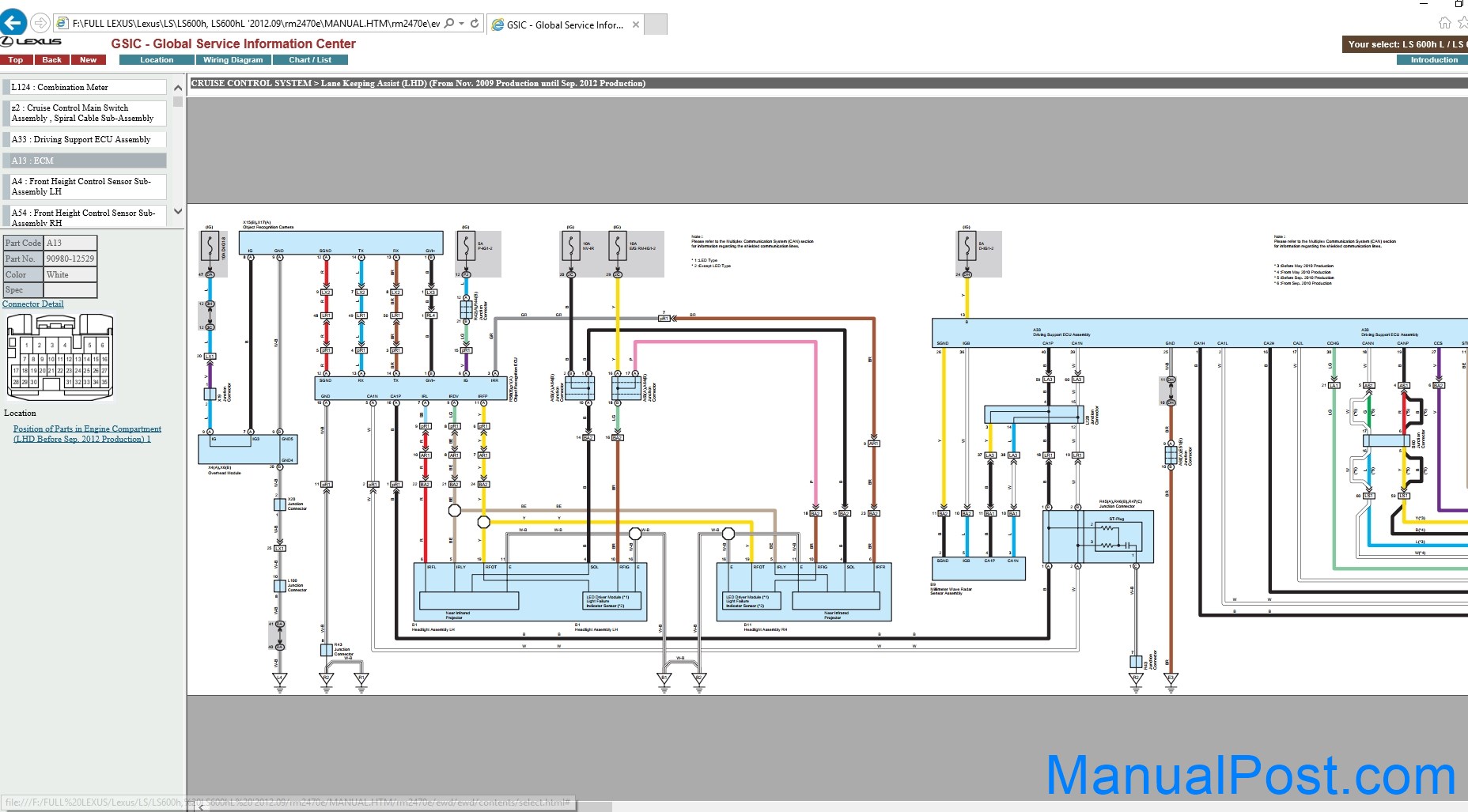Click the browser forward arrow button
1468x812 pixels.
point(40,24)
